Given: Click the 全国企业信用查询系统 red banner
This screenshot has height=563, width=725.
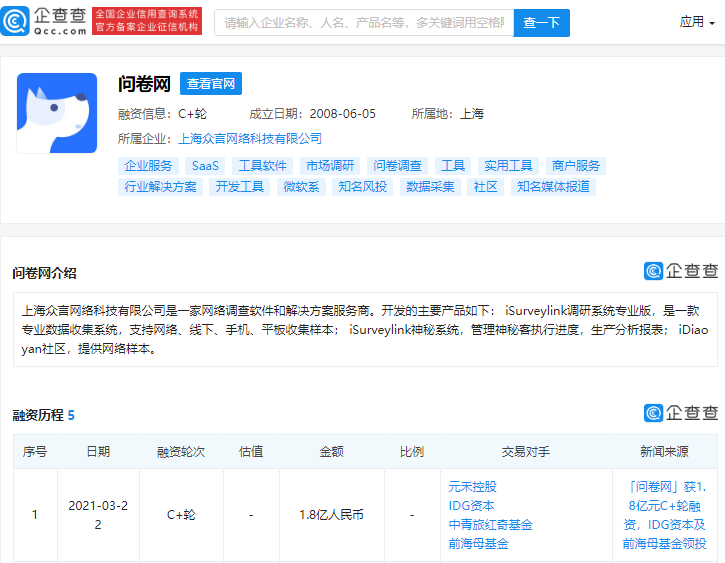Looking at the screenshot, I should (147, 21).
